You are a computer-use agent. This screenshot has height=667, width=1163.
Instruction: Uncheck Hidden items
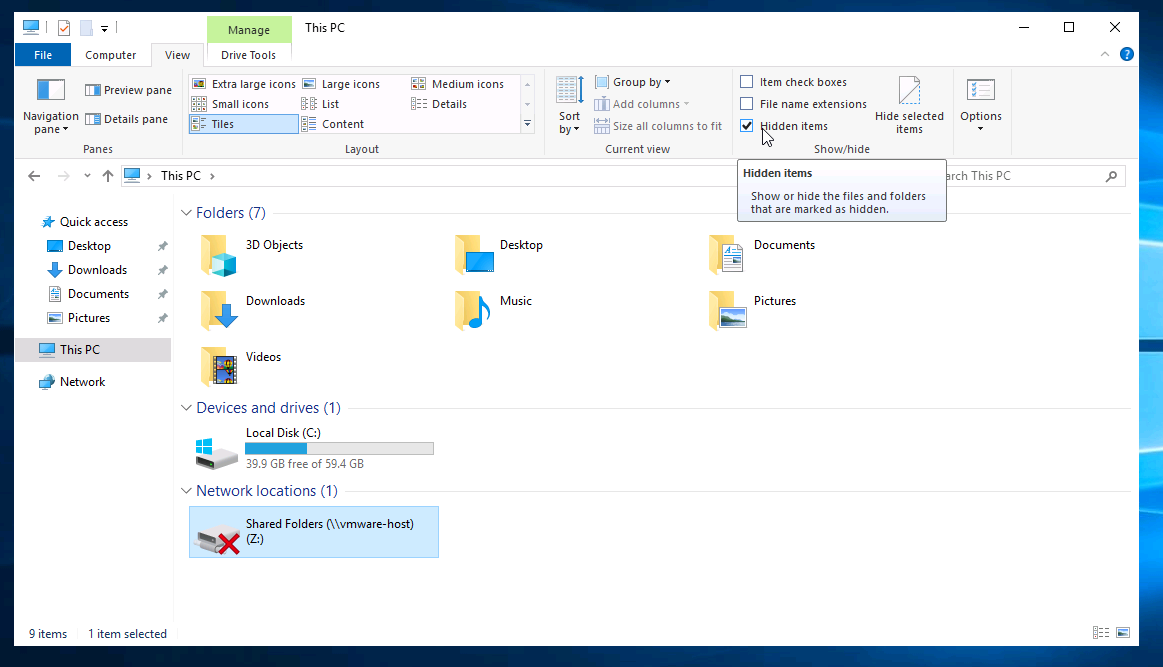click(747, 126)
